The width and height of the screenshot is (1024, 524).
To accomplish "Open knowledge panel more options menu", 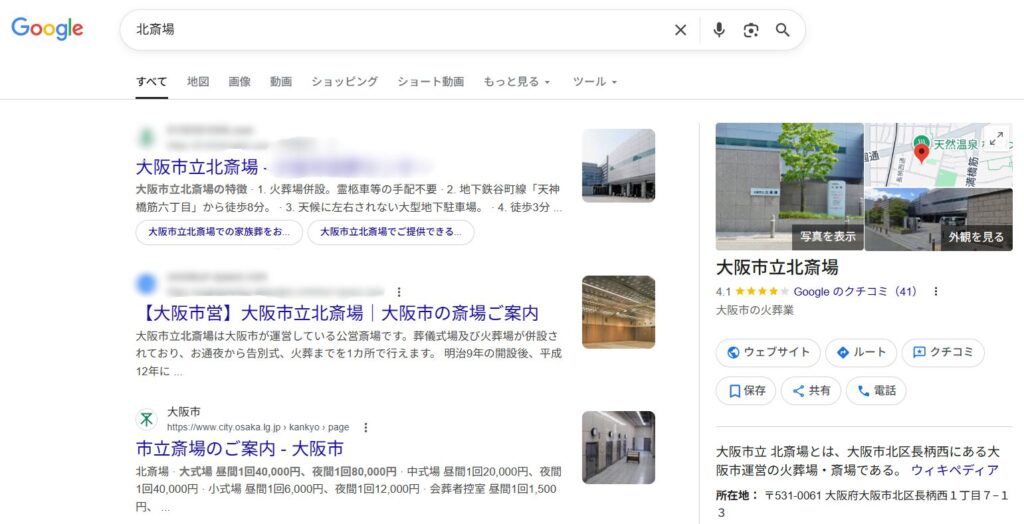I will 936,291.
